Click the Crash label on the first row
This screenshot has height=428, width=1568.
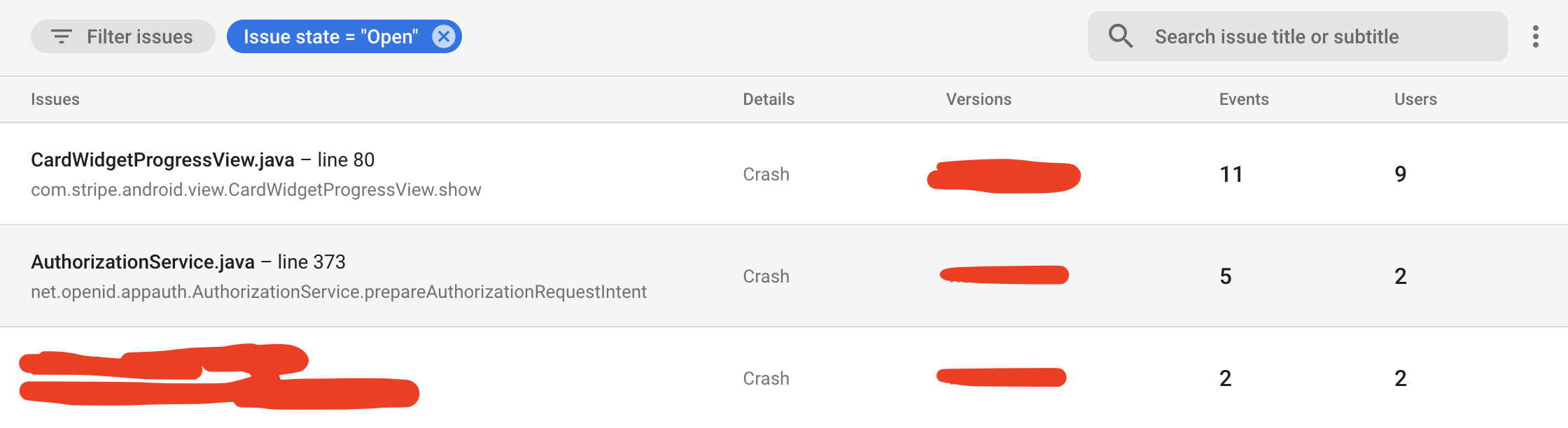coord(766,174)
